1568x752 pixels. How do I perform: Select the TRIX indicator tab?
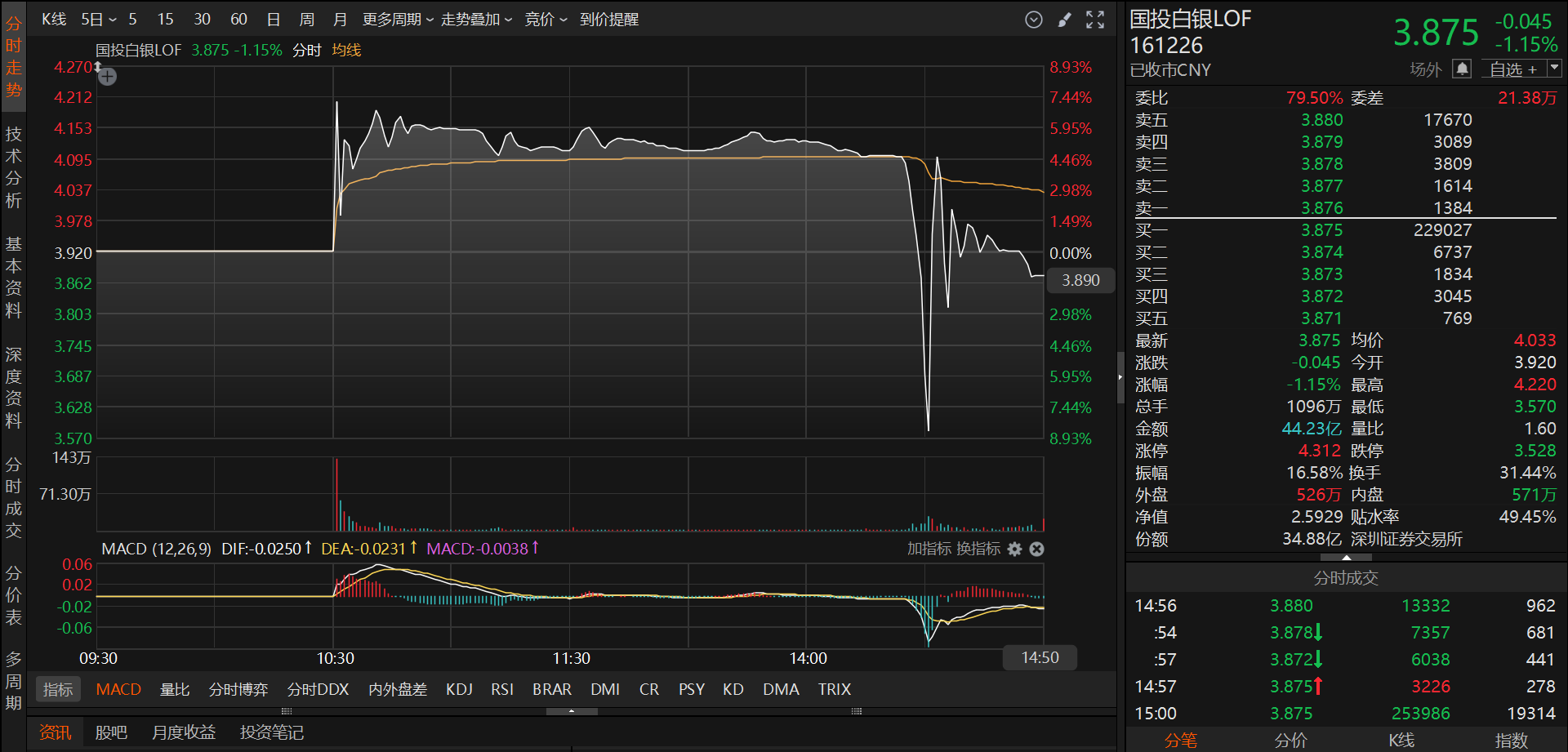click(835, 689)
